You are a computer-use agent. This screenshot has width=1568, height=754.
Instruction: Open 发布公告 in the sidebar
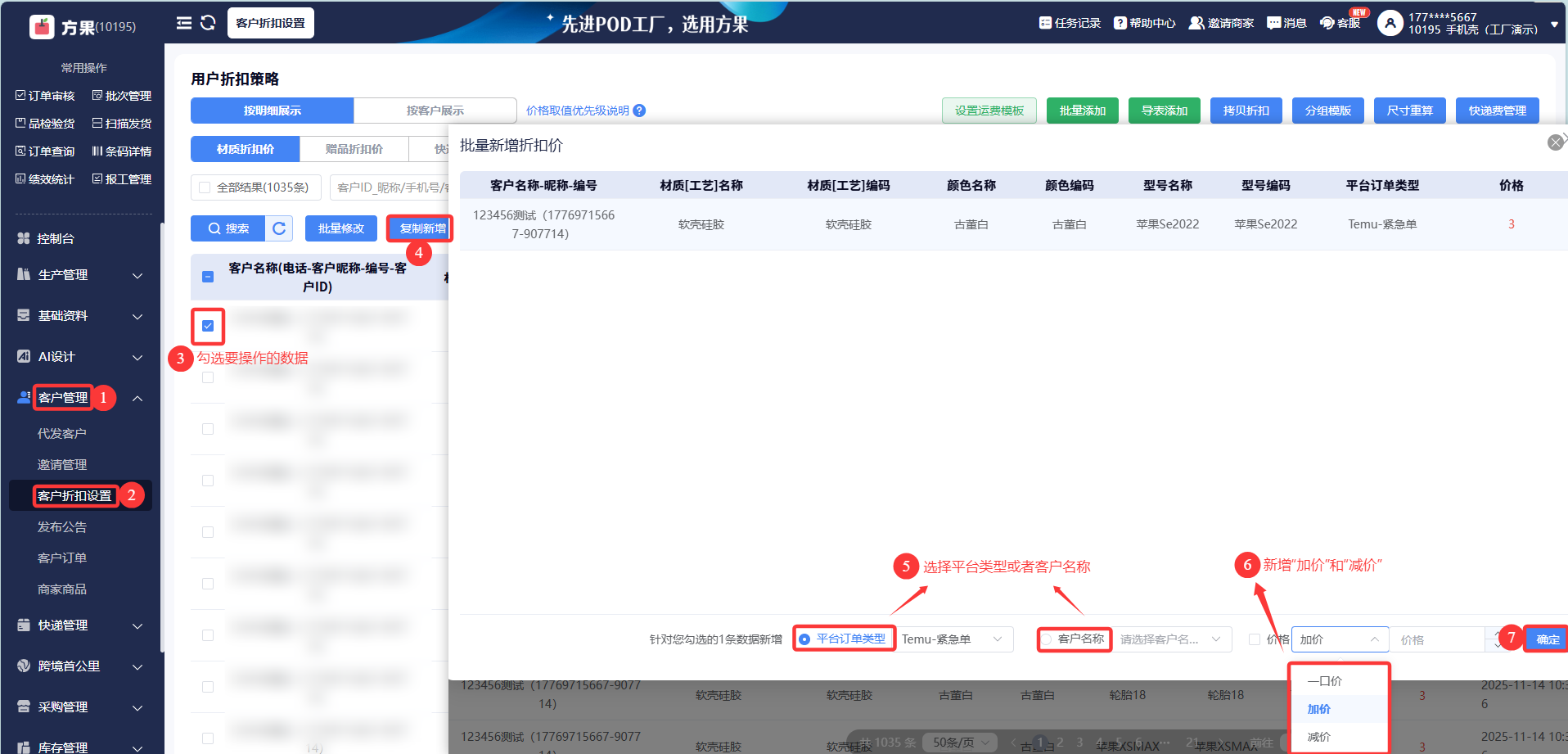[62, 526]
